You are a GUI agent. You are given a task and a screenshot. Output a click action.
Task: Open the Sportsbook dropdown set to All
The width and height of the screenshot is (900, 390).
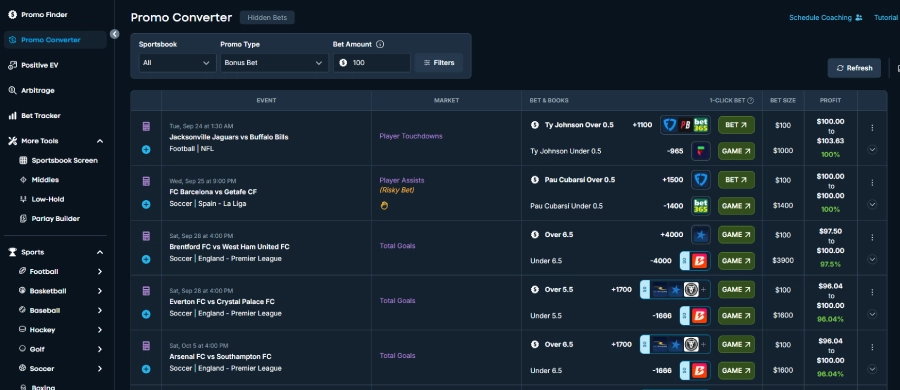point(177,63)
